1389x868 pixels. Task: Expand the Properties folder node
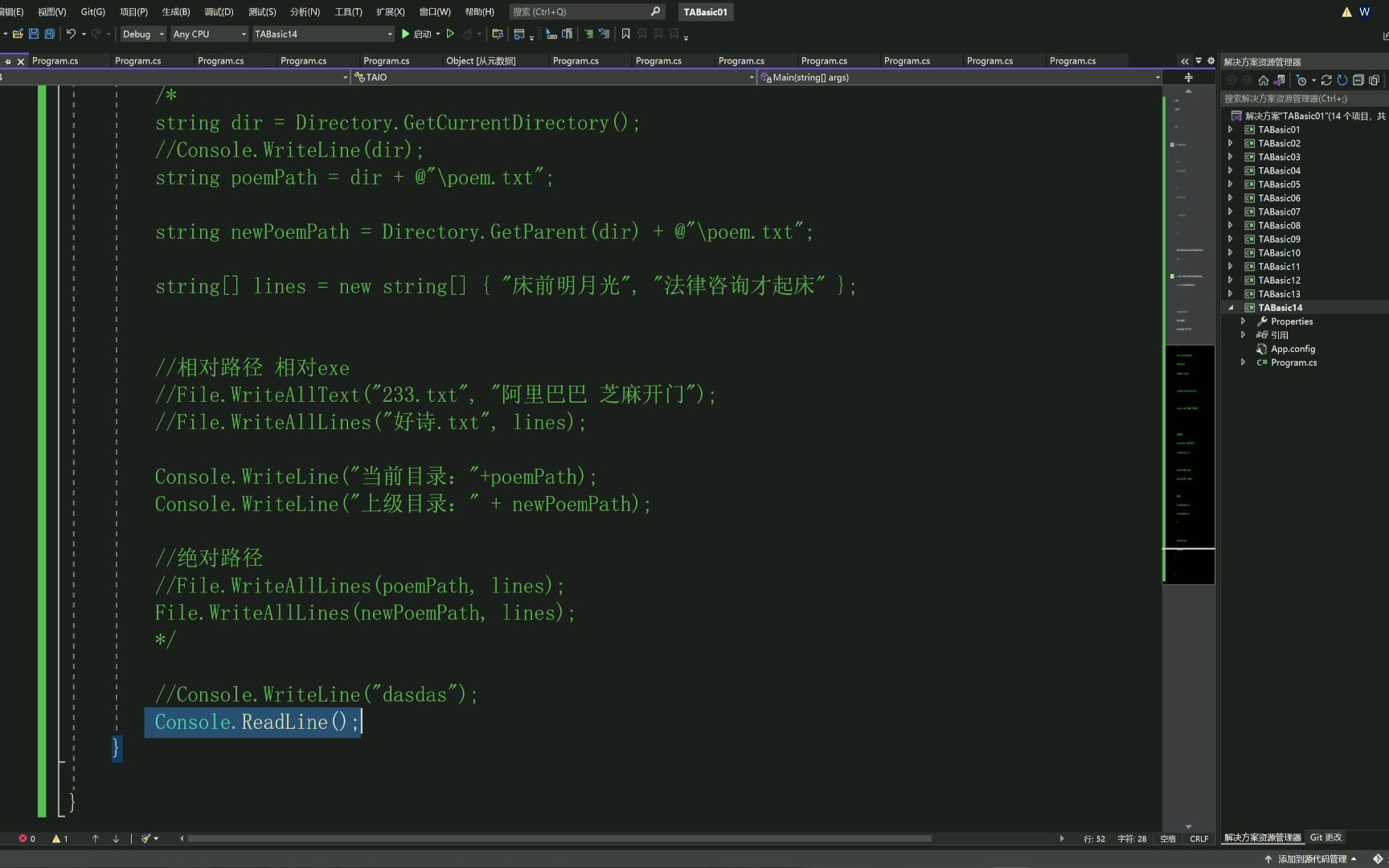pyautogui.click(x=1243, y=321)
